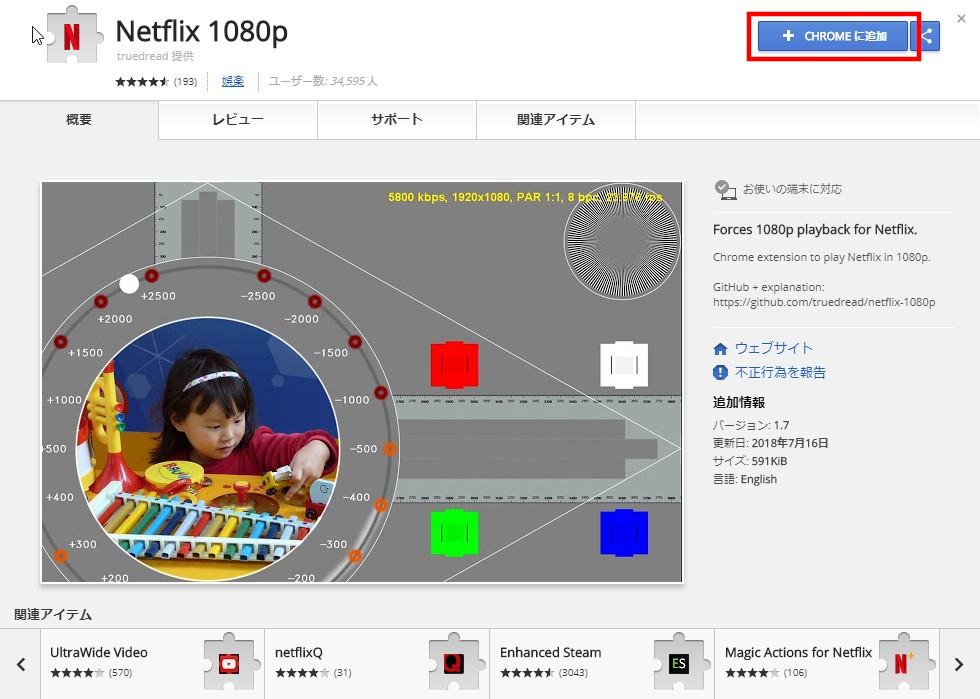The image size is (980, 699).
Task: Click the Netflix 1080p extension logo icon
Action: point(72,36)
